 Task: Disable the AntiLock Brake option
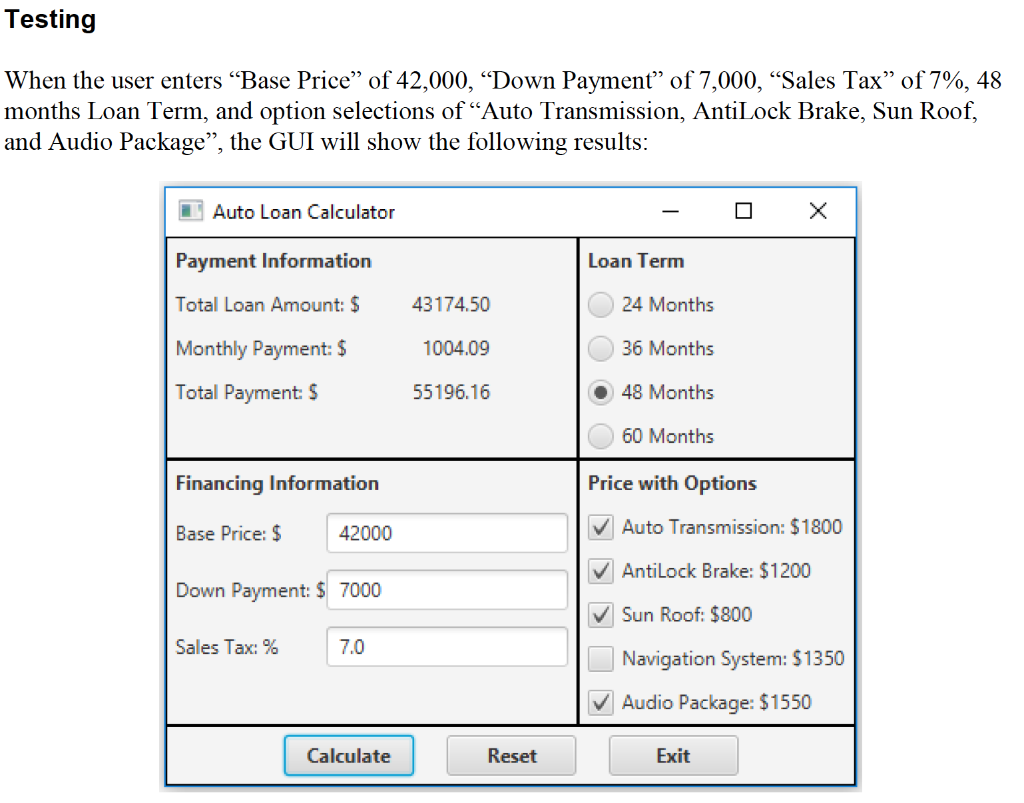pyautogui.click(x=600, y=571)
